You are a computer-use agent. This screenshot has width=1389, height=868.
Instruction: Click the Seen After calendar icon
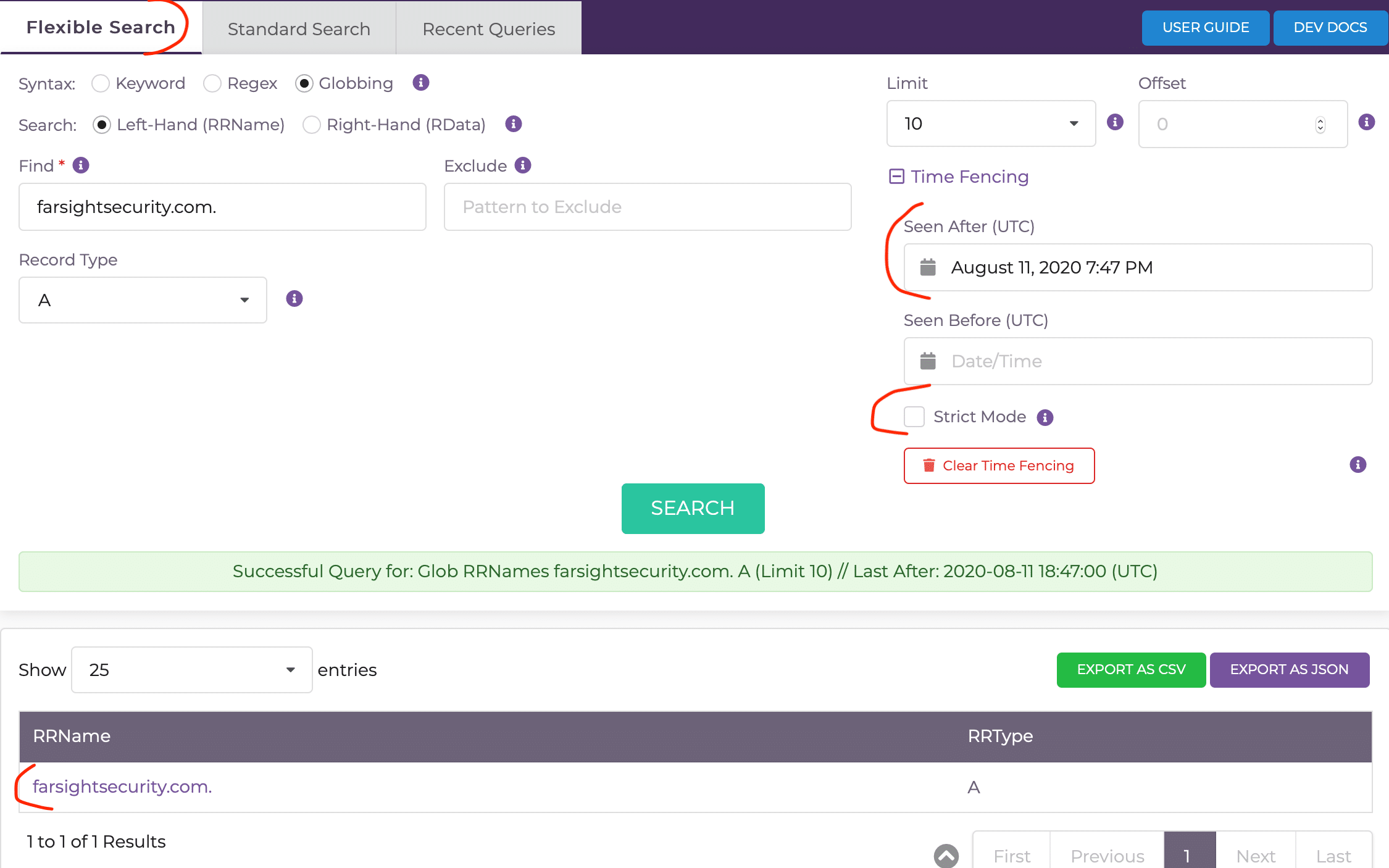[928, 267]
